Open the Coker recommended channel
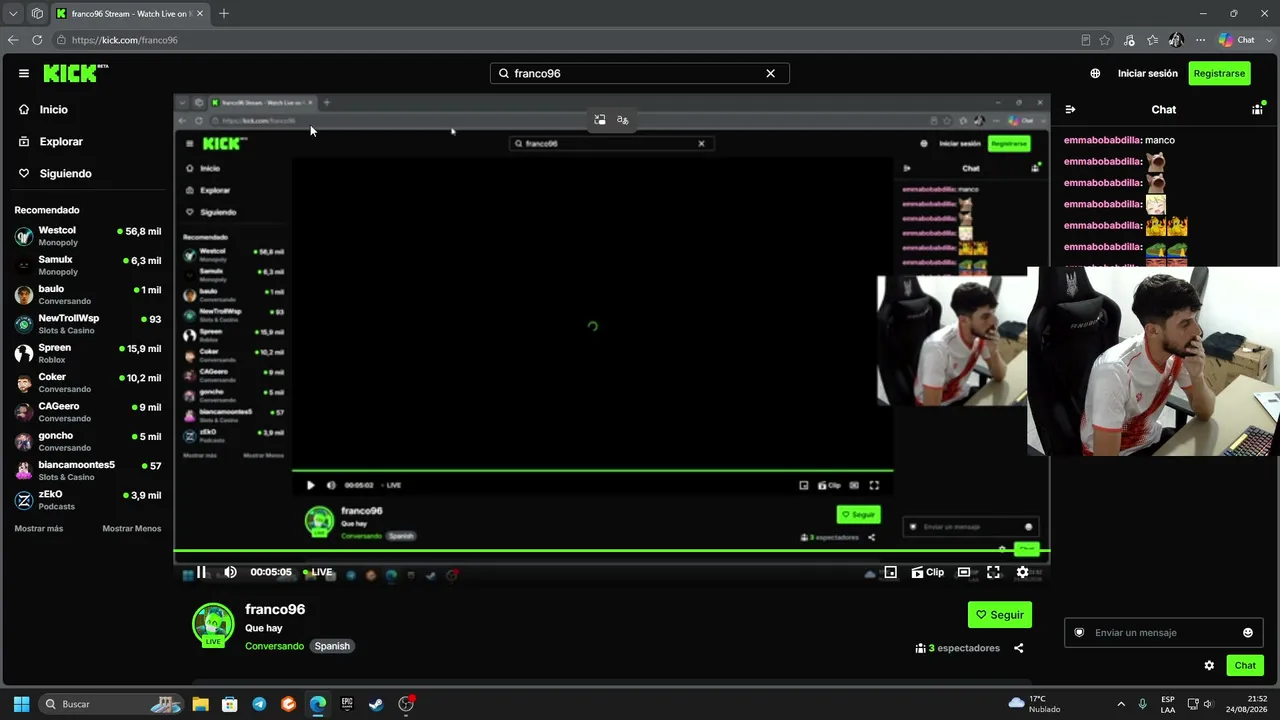Viewport: 1280px width, 720px height. [88, 382]
